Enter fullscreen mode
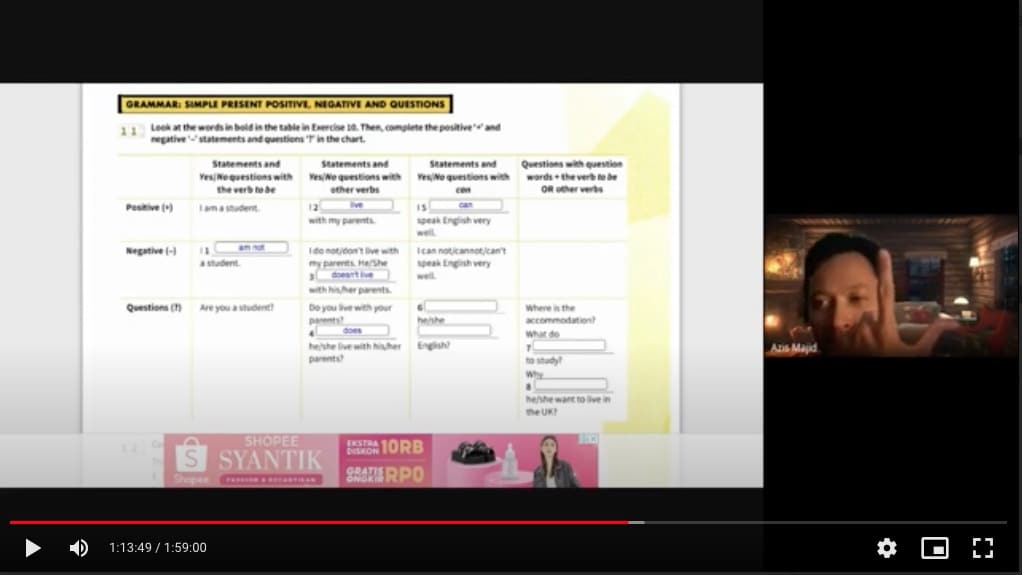1022x575 pixels. point(982,548)
